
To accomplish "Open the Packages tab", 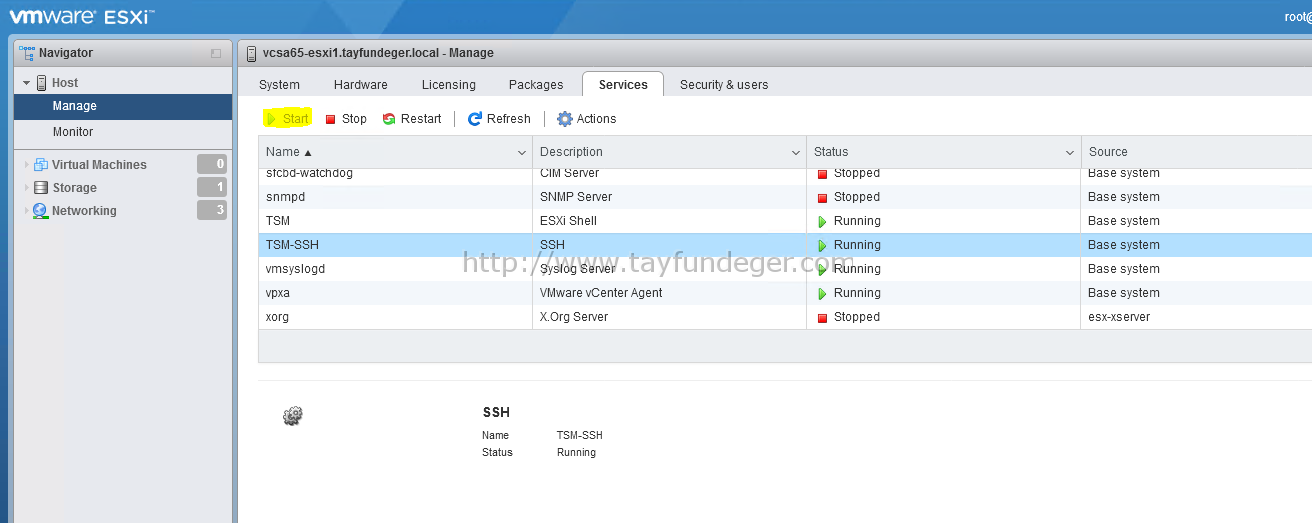I will point(536,85).
